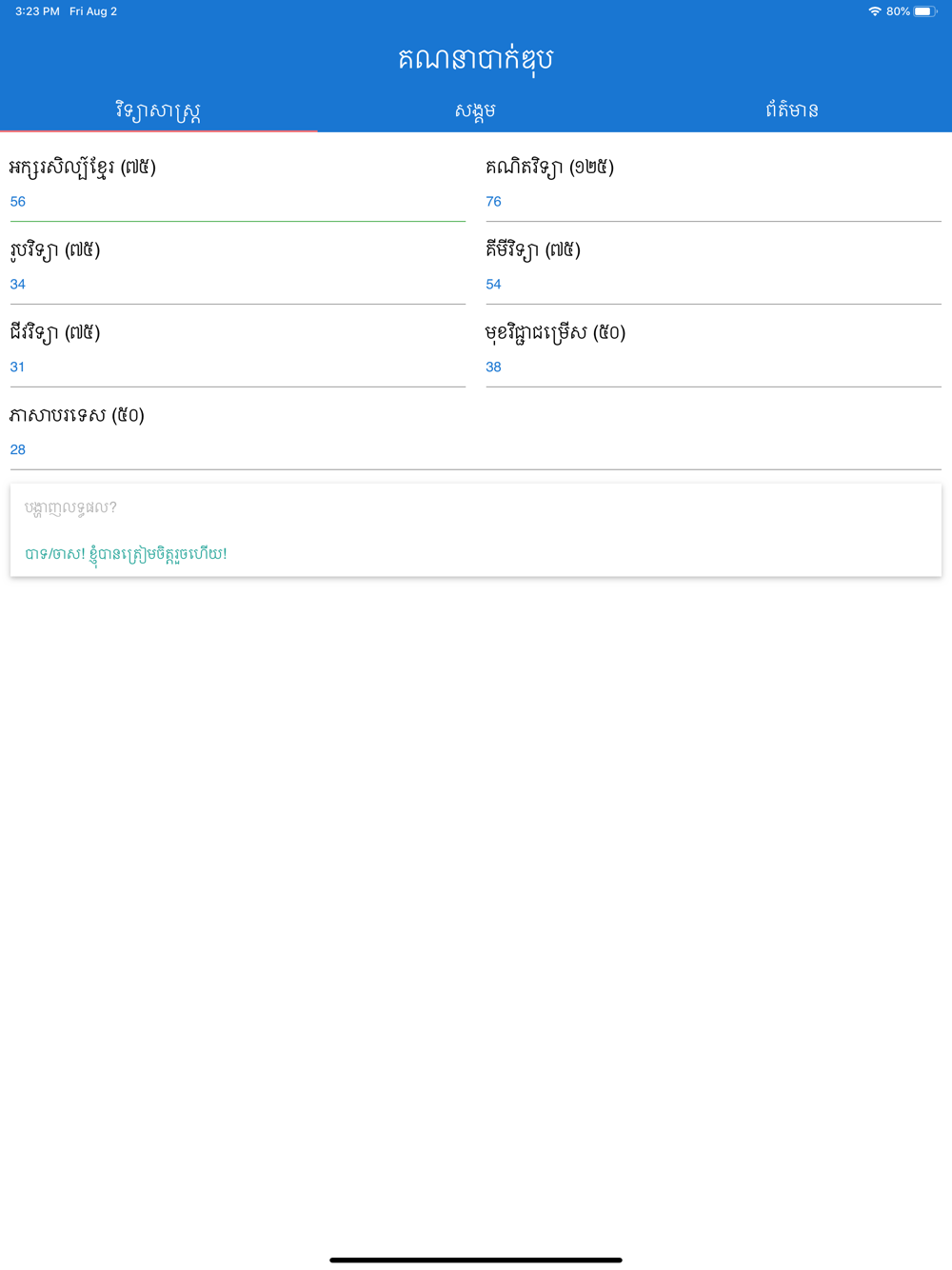The width and height of the screenshot is (952, 1270).
Task: Click the score field showing 31
Action: [237, 367]
